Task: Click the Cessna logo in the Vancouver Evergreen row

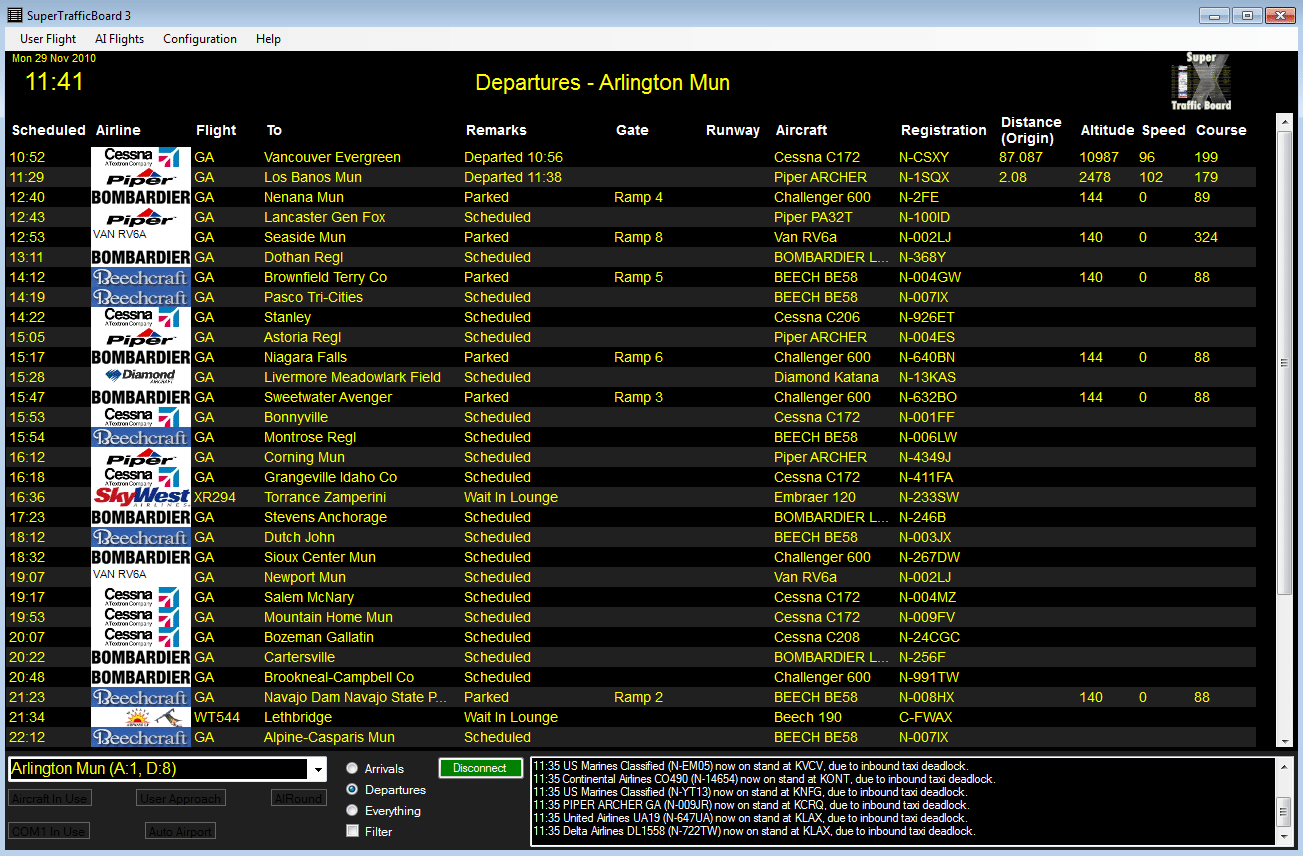Action: pos(141,157)
